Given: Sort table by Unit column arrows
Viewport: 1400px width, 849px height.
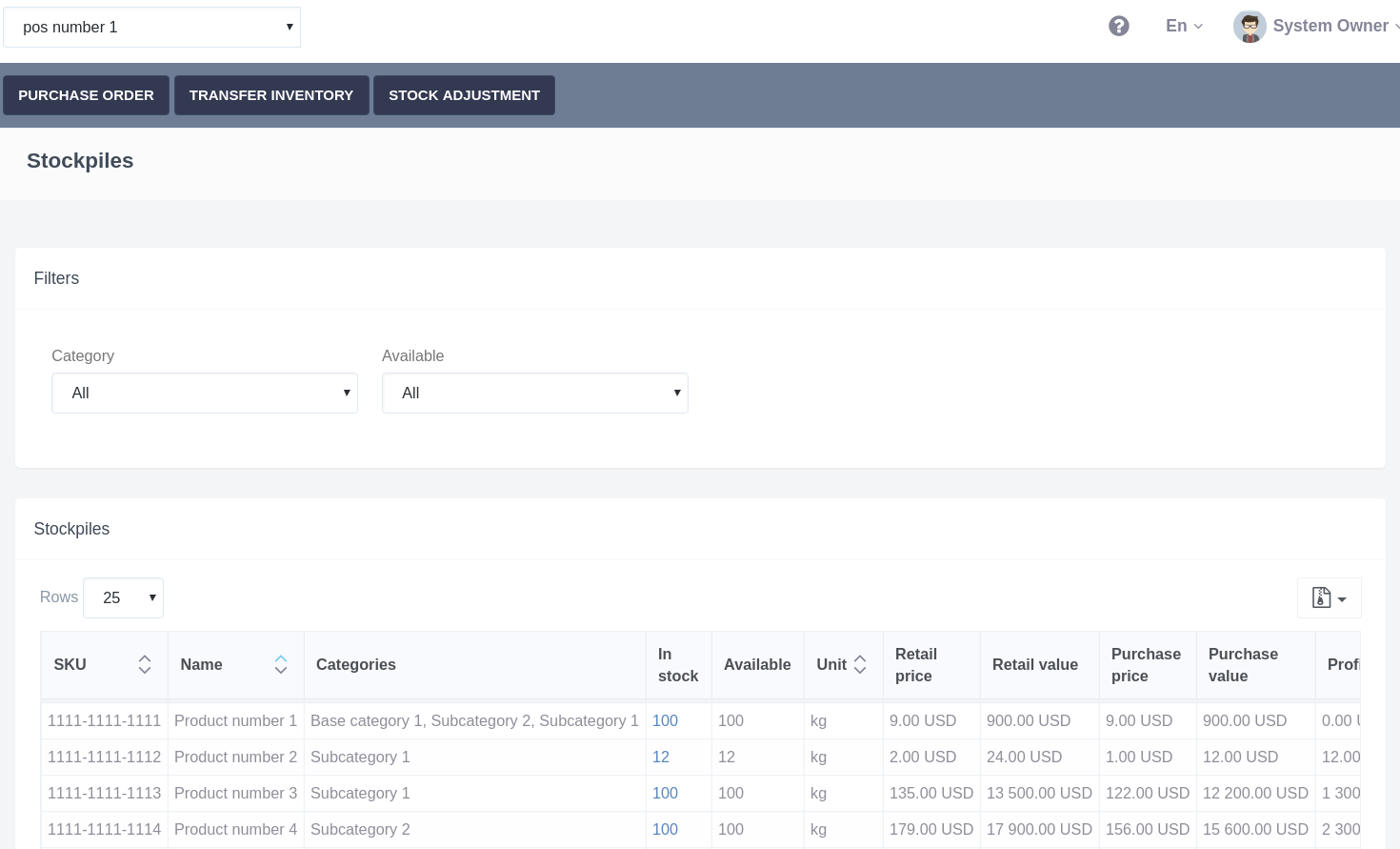Looking at the screenshot, I should click(860, 664).
